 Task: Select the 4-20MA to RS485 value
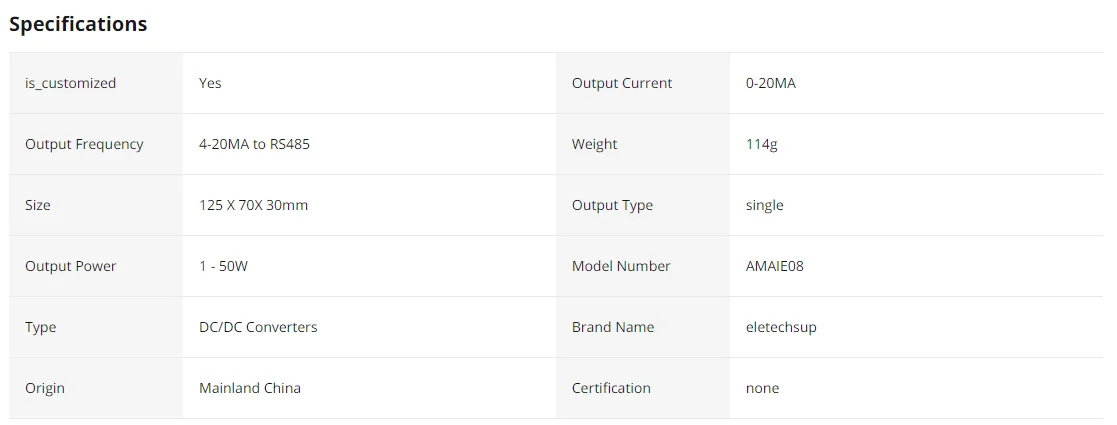(254, 144)
